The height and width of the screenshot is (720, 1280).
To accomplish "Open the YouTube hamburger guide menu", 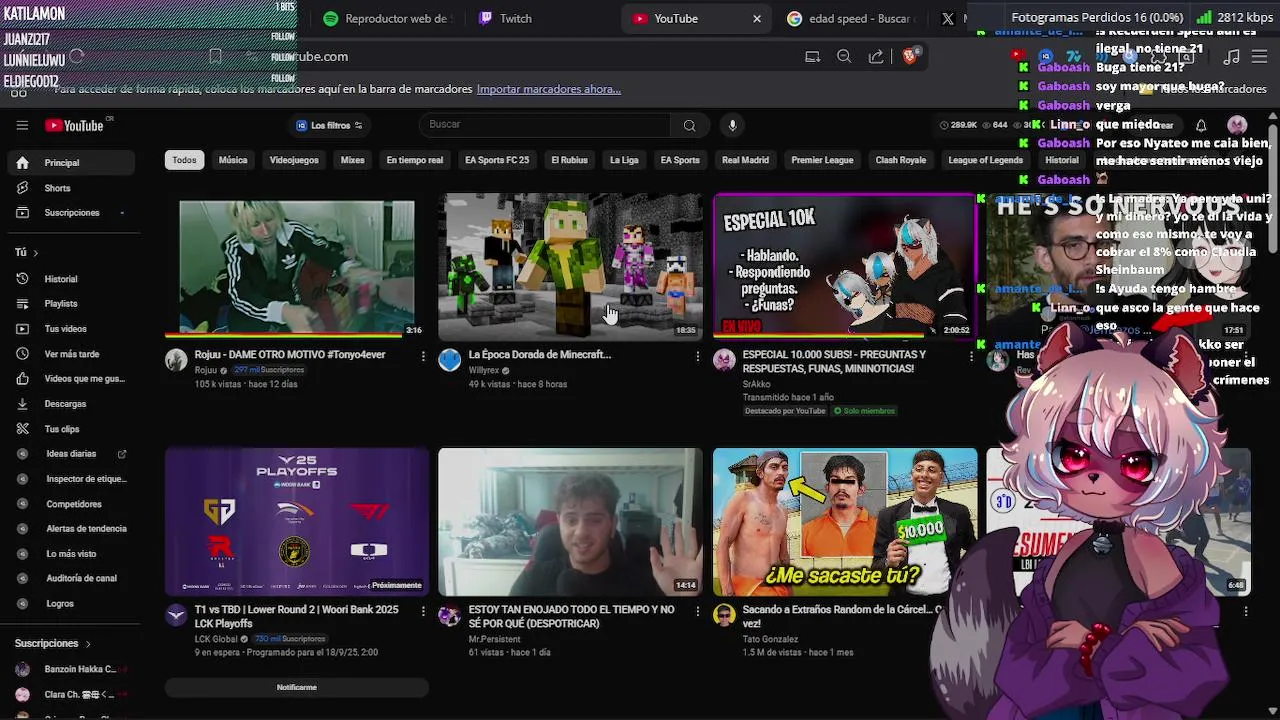I will click(22, 125).
